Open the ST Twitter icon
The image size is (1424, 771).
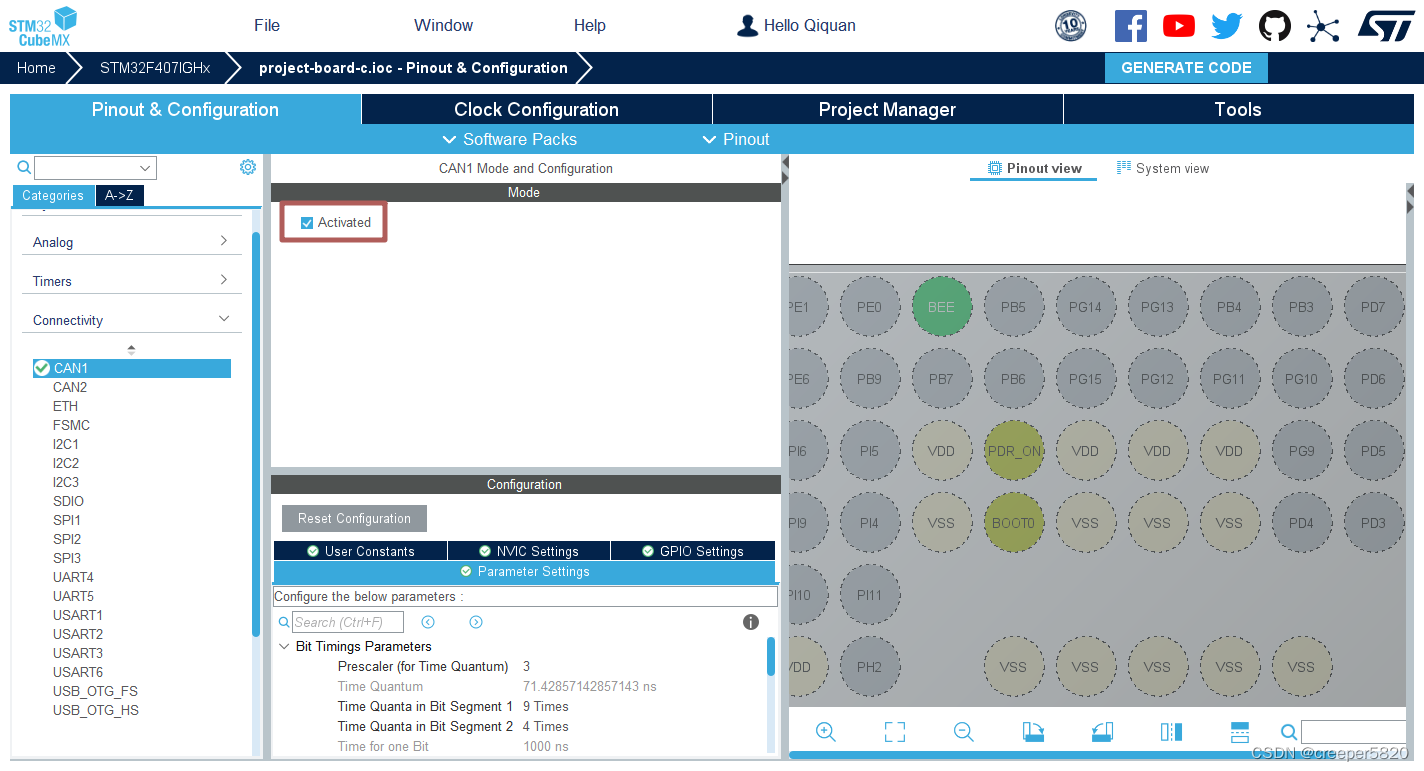(x=1227, y=26)
